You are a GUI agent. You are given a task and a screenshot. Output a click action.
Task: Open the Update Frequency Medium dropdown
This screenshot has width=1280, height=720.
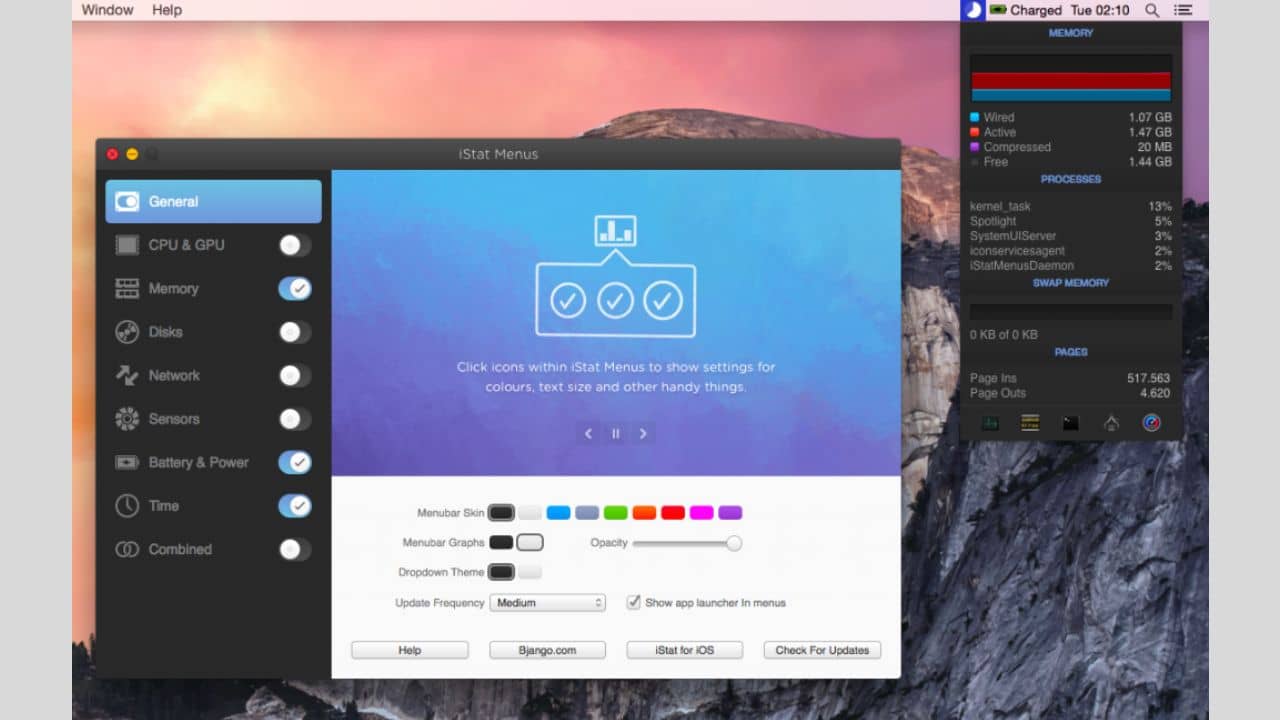547,603
